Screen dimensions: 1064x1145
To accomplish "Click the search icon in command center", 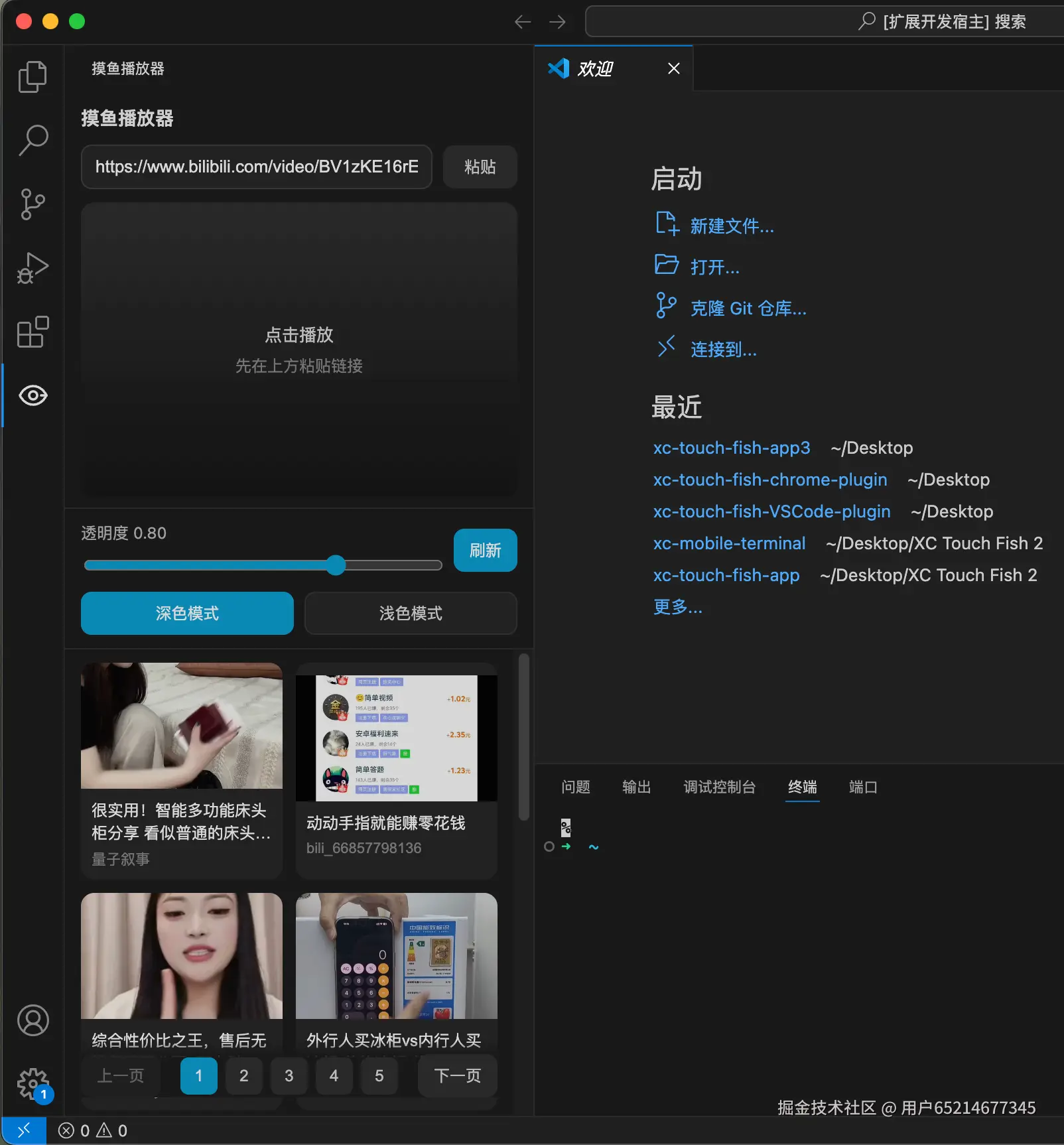I will 866,21.
